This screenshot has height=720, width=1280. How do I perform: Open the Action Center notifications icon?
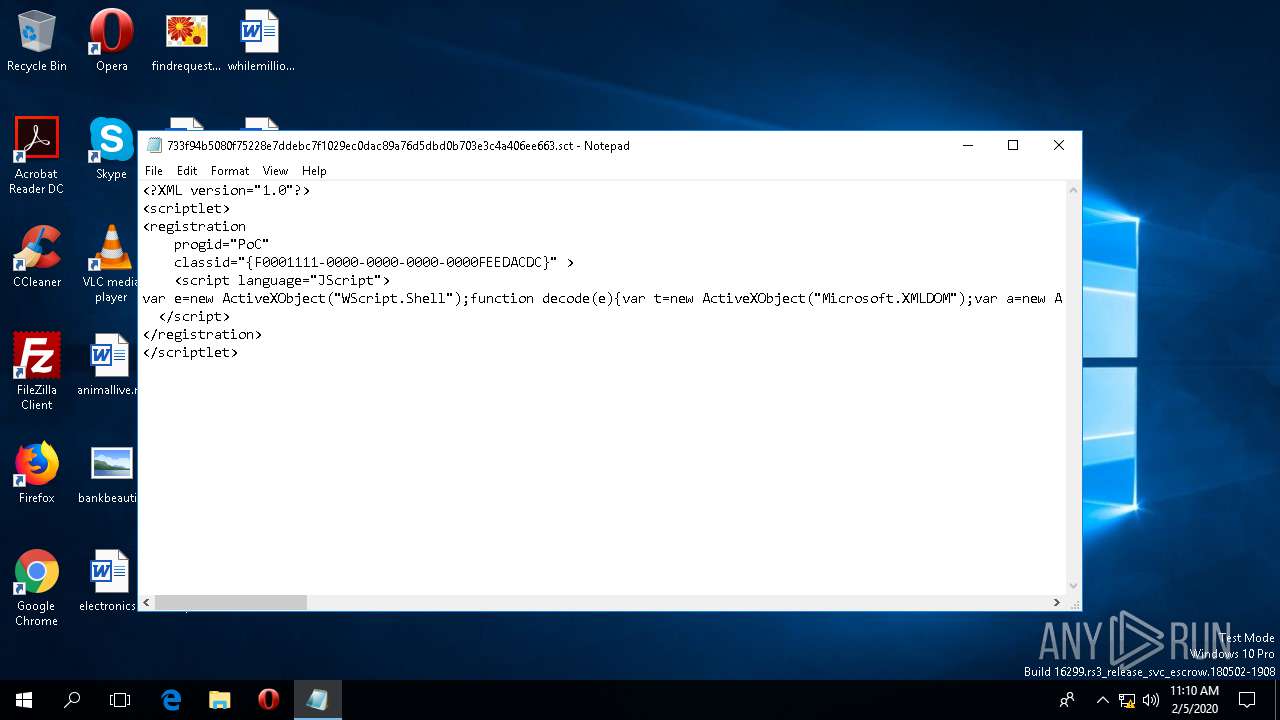pos(1247,700)
